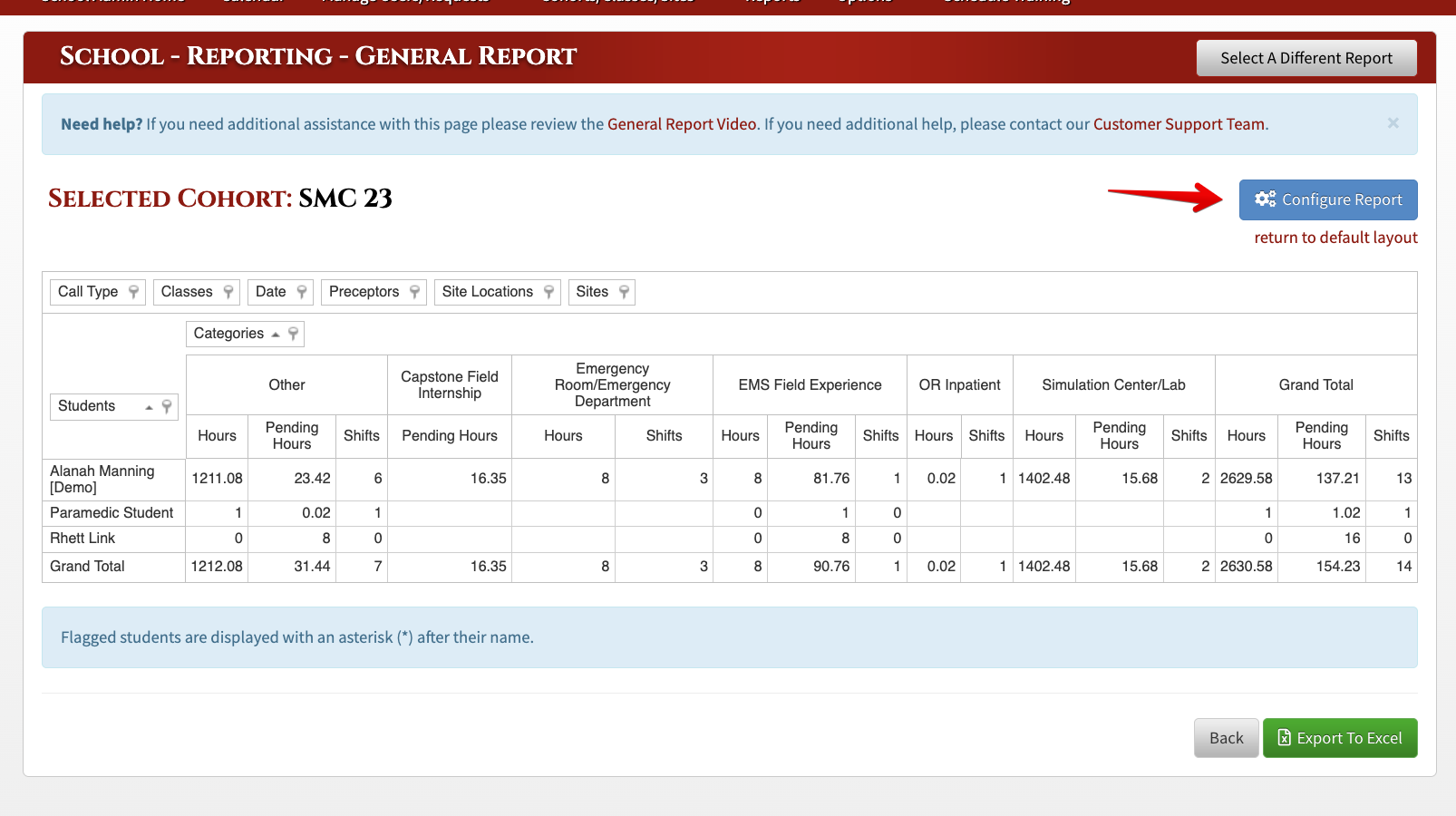Viewport: 1456px width, 816px height.
Task: Click the EMS Field Experience header
Action: point(810,385)
